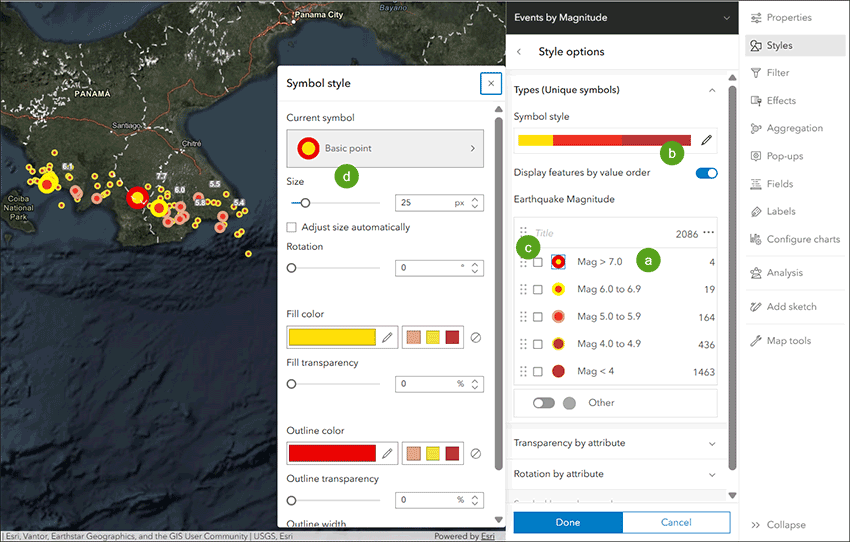Toggle Display features by value order
The image size is (850, 542).
(706, 173)
